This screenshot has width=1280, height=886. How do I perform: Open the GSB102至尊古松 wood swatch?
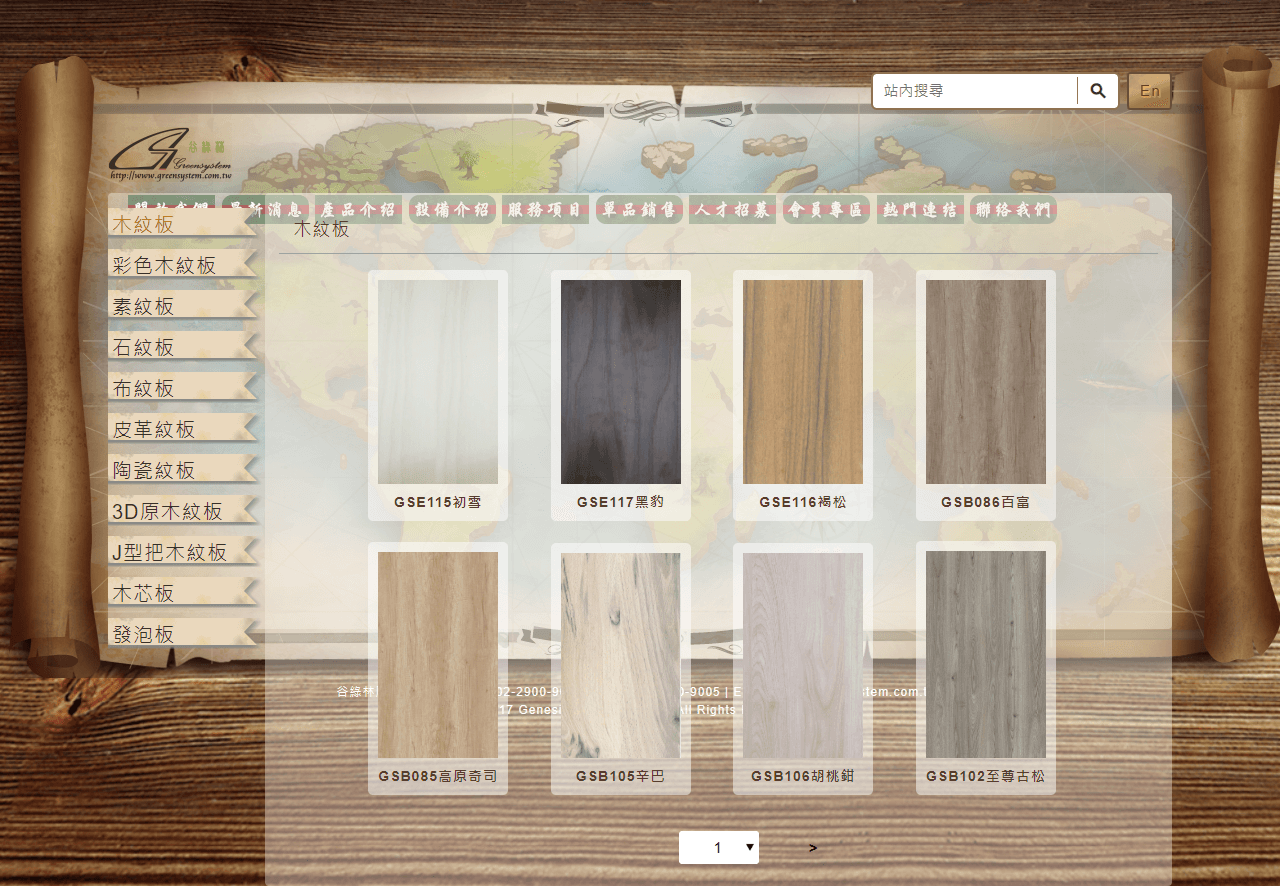click(986, 655)
